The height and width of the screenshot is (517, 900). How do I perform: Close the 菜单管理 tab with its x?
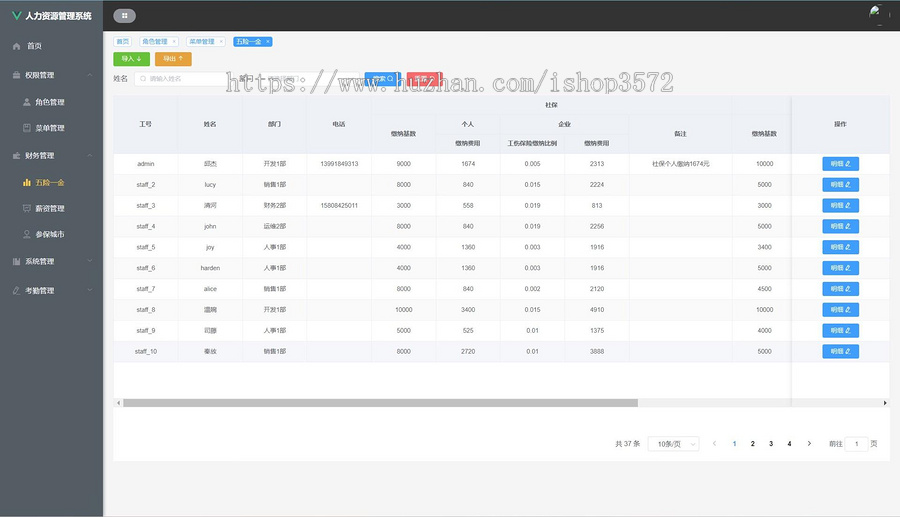tap(221, 41)
